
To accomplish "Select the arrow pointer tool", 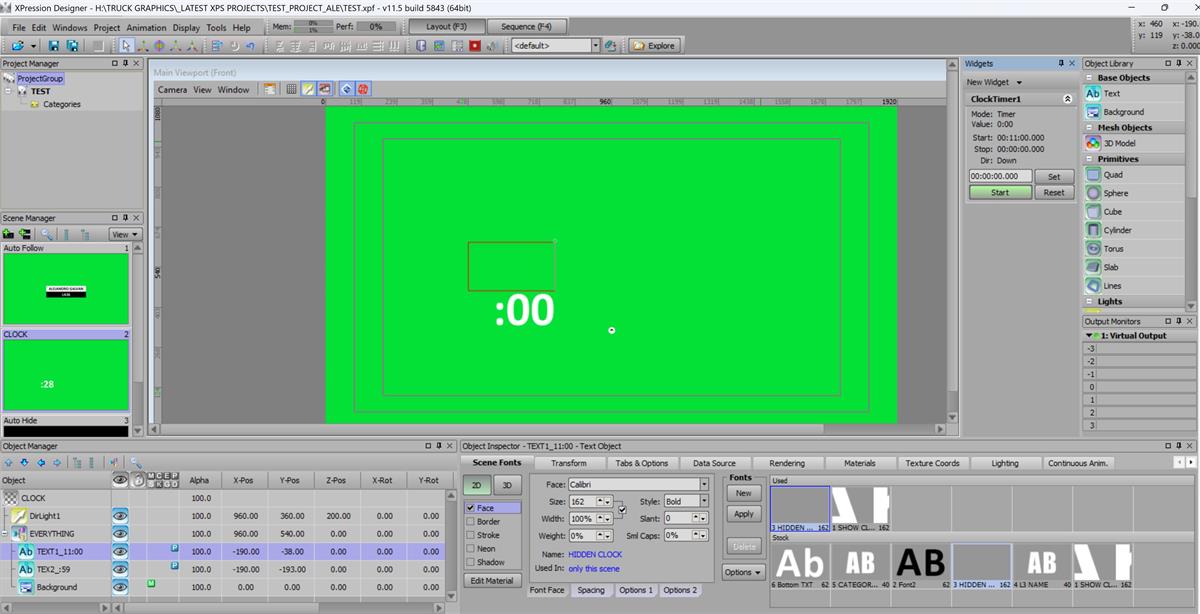I will pos(125,46).
